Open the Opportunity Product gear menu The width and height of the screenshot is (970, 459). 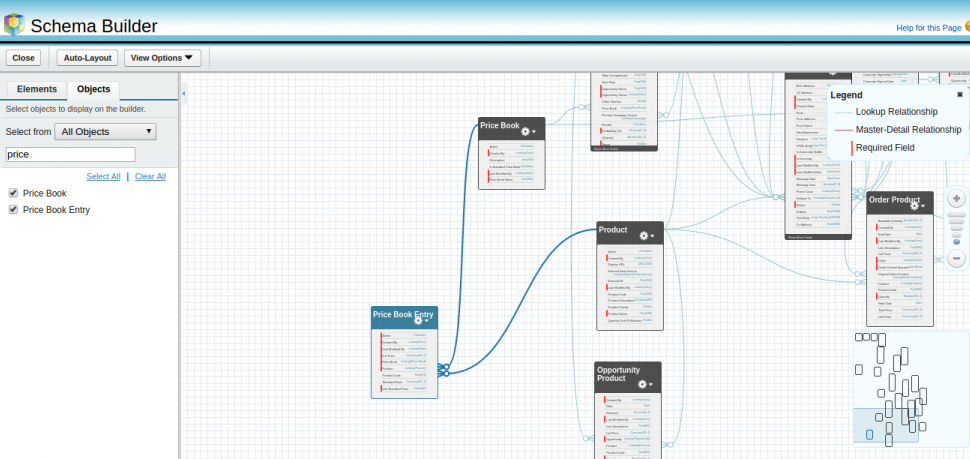tap(645, 384)
